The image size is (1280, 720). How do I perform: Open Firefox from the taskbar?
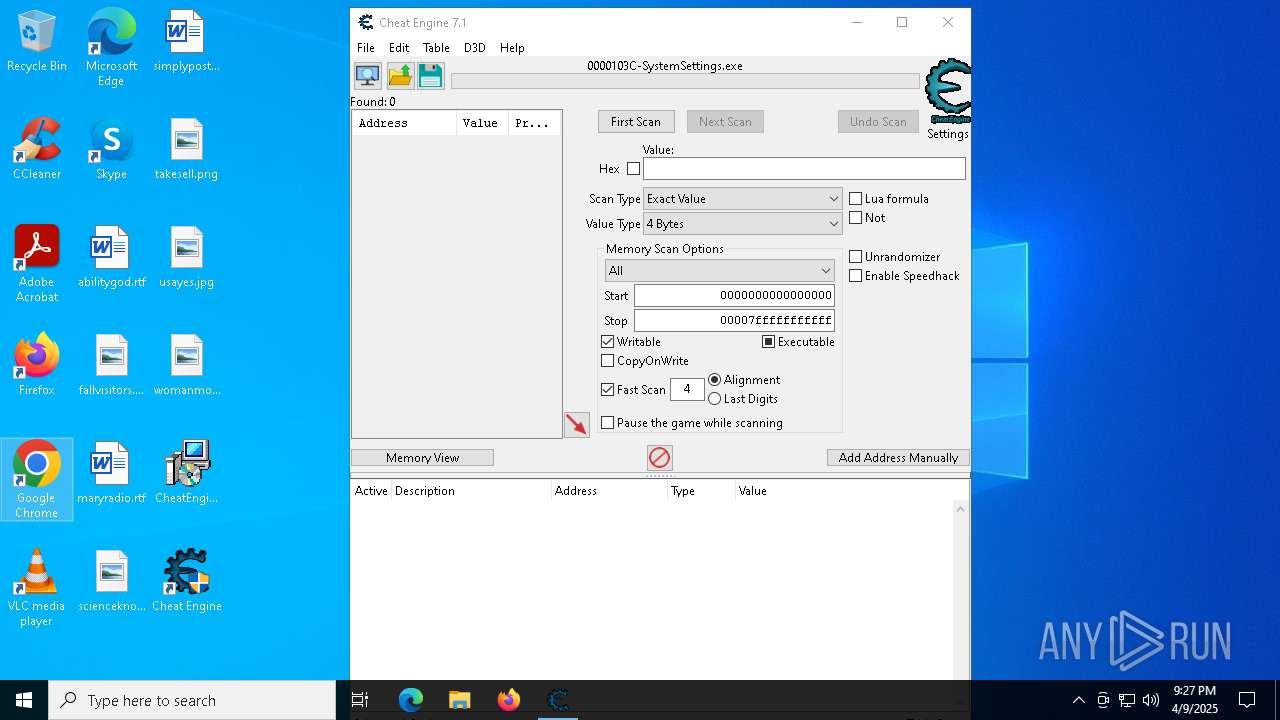(x=509, y=700)
